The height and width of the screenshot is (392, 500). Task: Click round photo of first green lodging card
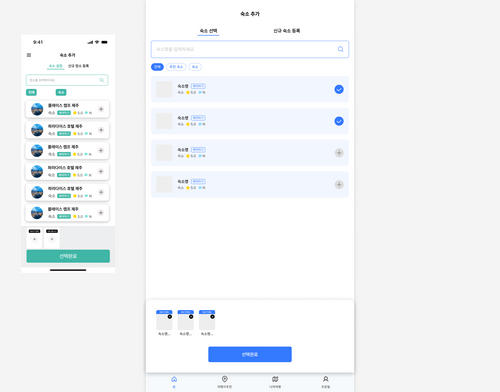(x=37, y=109)
